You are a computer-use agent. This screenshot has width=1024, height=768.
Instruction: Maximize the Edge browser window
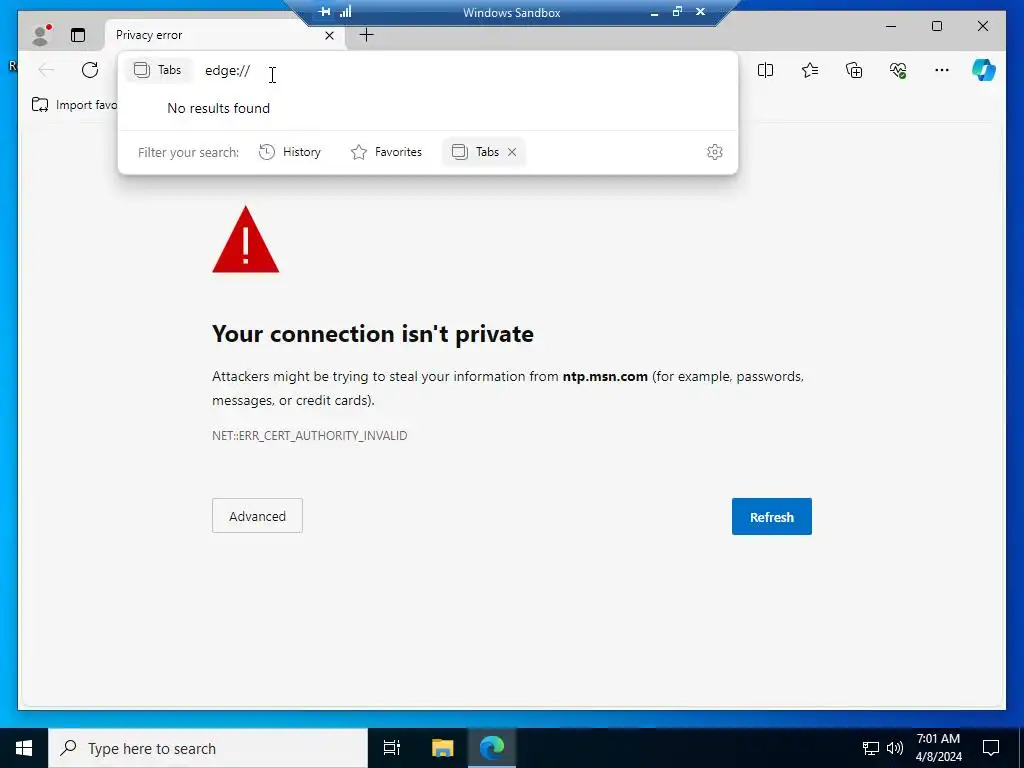(937, 26)
